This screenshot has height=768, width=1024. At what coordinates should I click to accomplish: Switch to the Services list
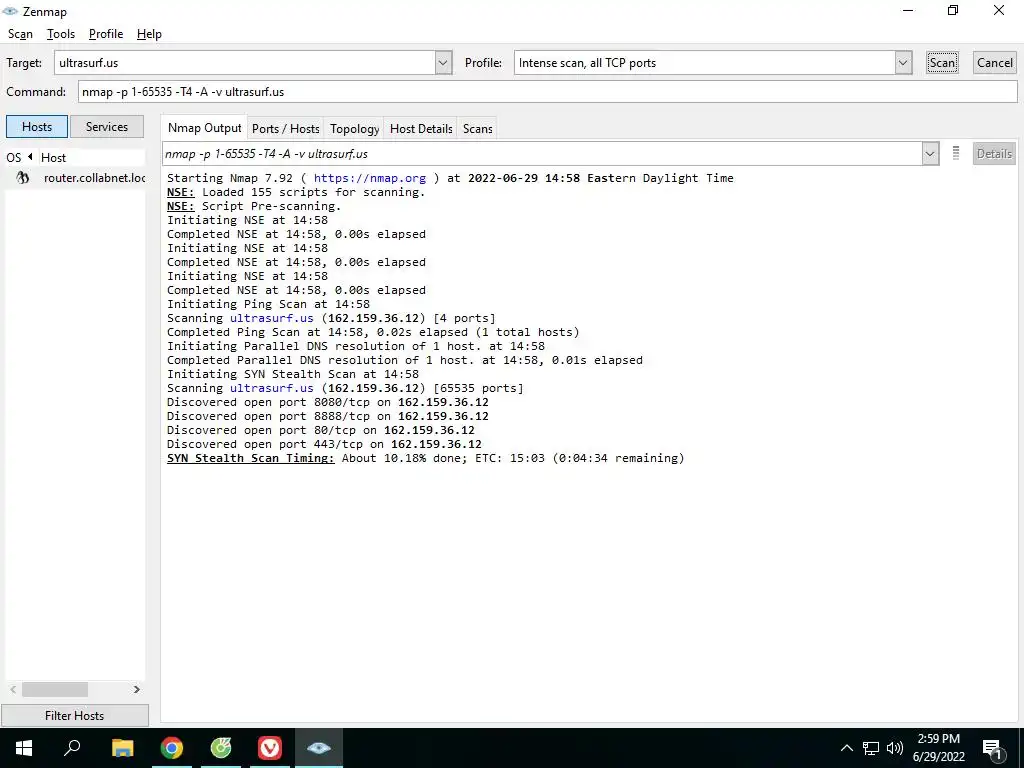pyautogui.click(x=106, y=127)
